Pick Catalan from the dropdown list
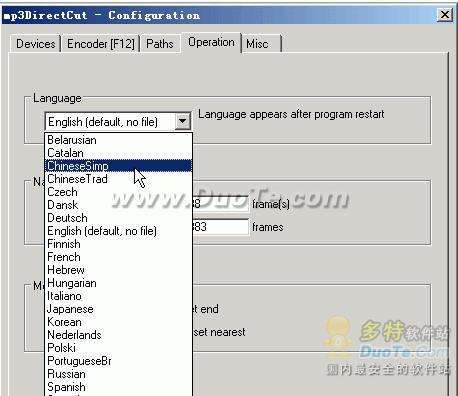The image size is (458, 396). click(118, 153)
